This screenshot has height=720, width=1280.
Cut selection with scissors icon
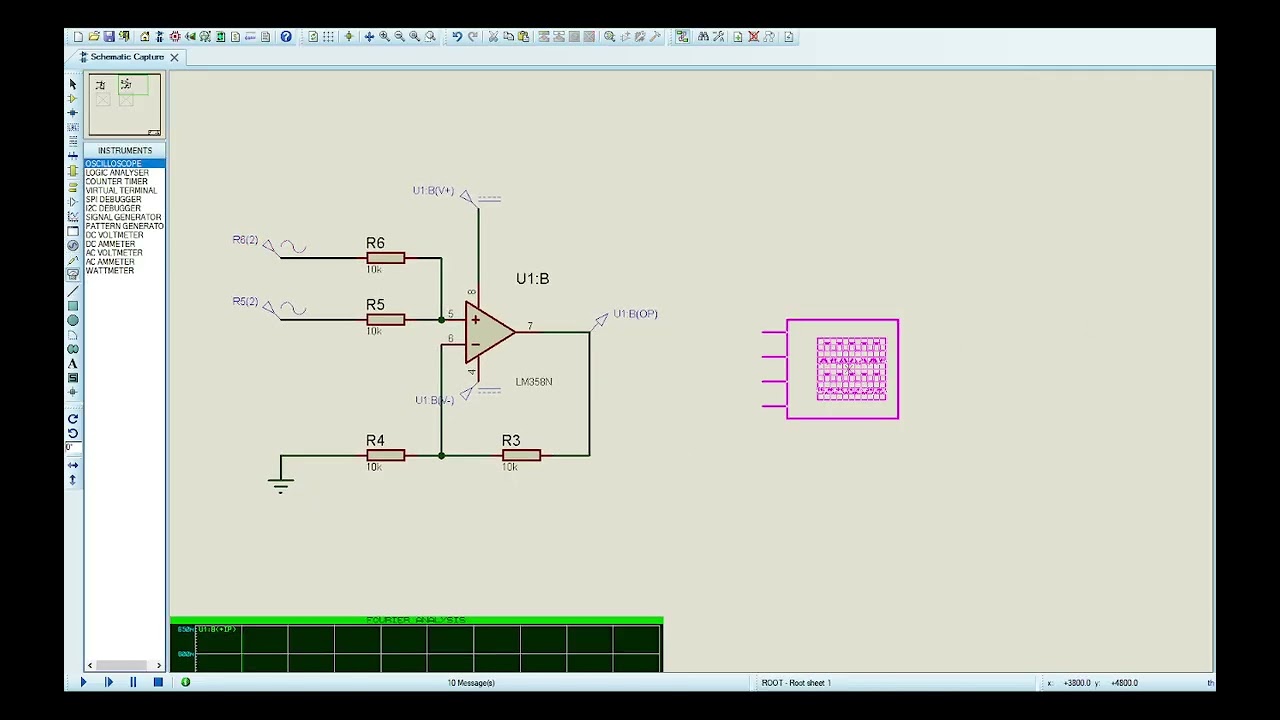pyautogui.click(x=493, y=37)
